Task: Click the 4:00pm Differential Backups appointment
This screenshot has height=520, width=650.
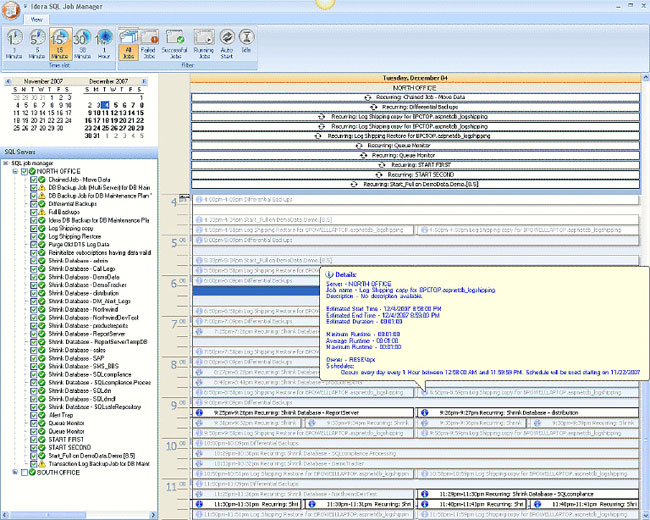Action: (415, 199)
